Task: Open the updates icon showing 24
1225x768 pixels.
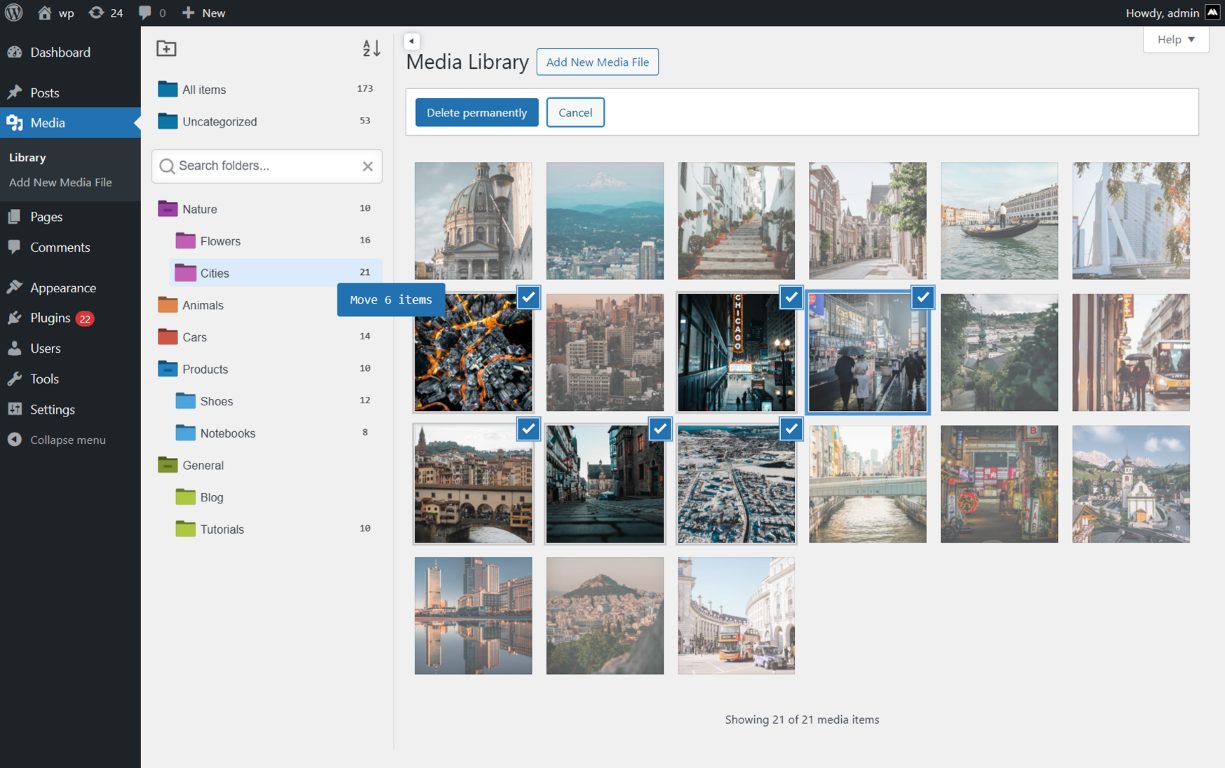Action: 105,13
